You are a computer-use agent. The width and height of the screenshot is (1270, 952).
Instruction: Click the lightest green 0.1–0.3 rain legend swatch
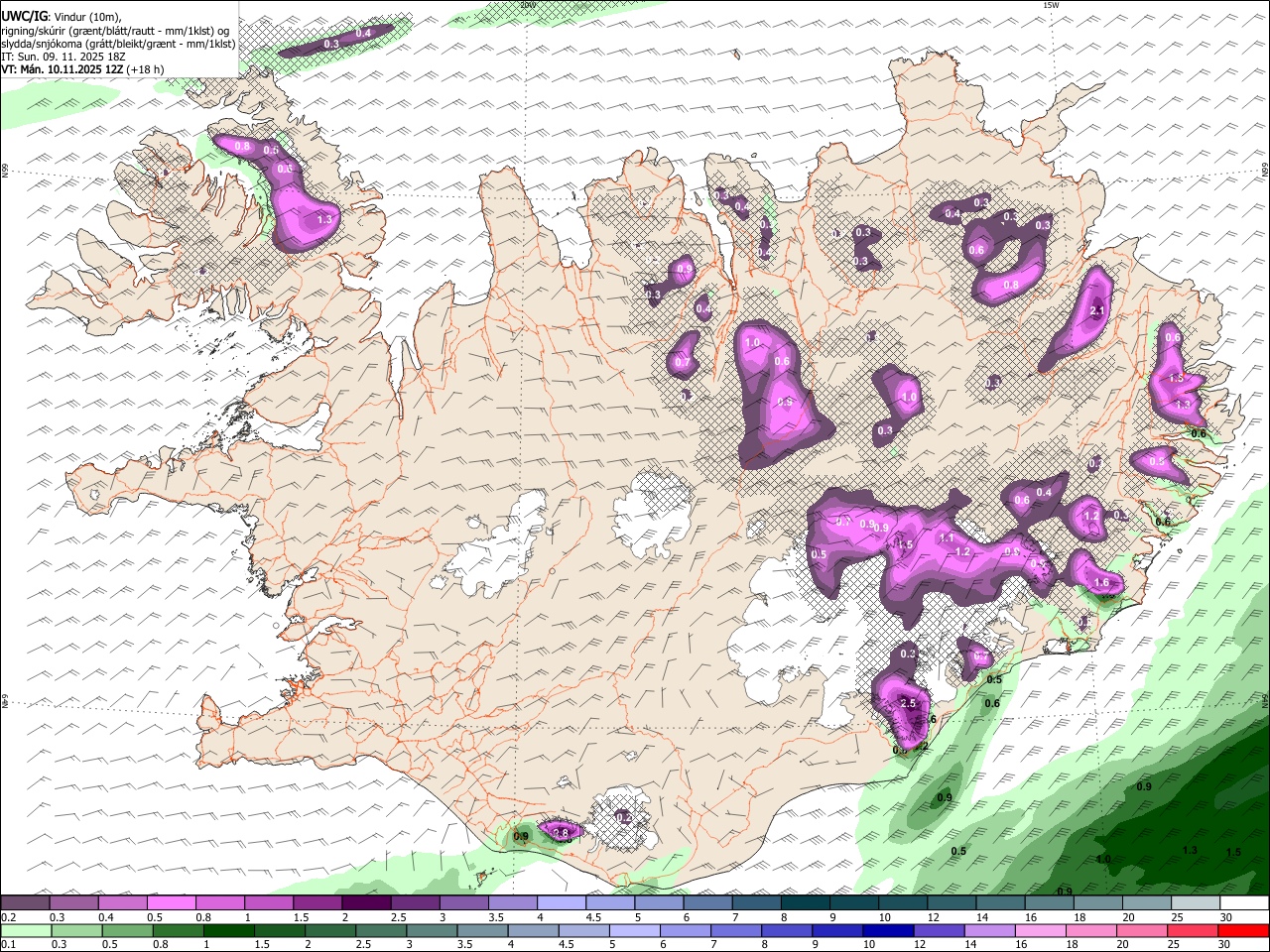26,930
